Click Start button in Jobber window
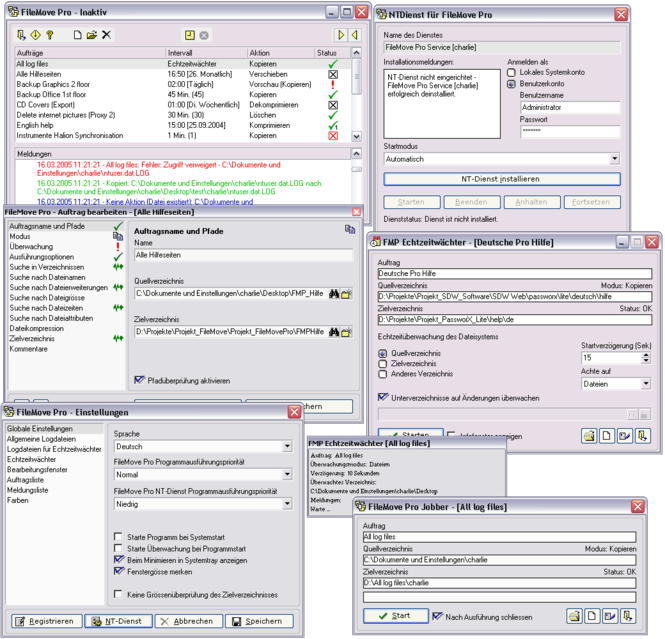The image size is (665, 639). pyautogui.click(x=396, y=616)
